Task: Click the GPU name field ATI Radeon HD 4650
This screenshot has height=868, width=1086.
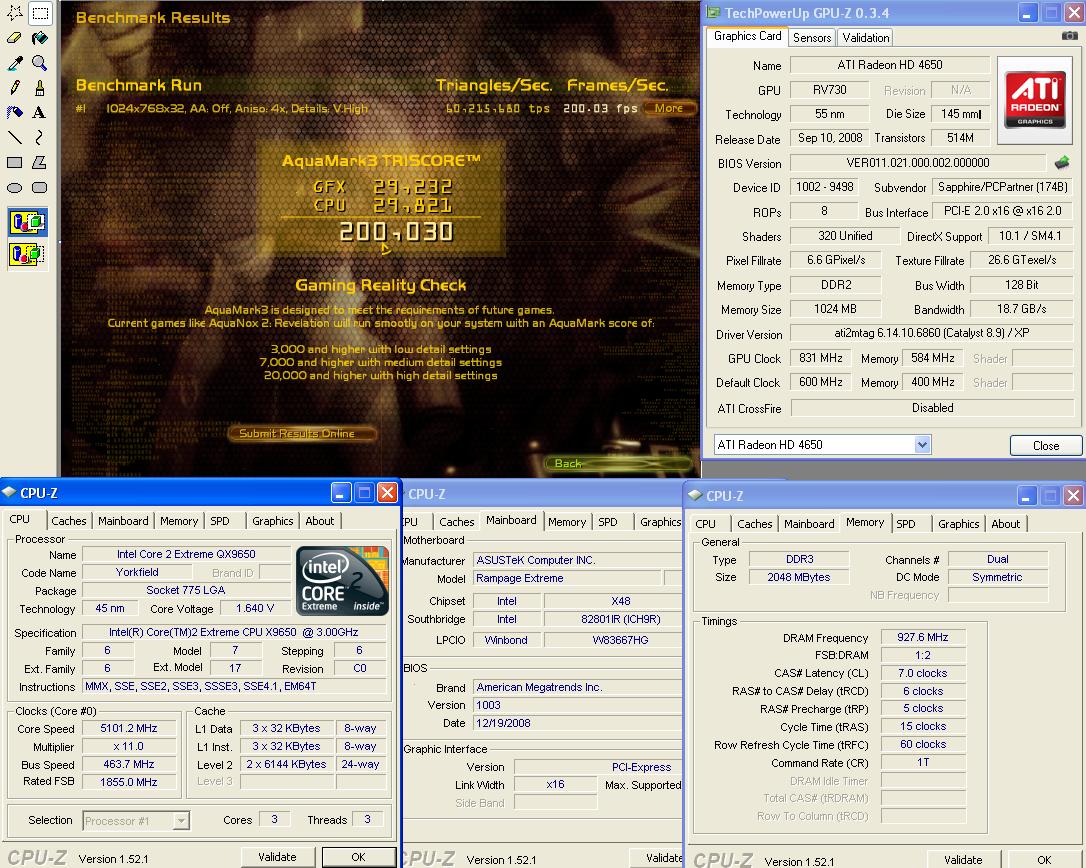Action: 889,65
